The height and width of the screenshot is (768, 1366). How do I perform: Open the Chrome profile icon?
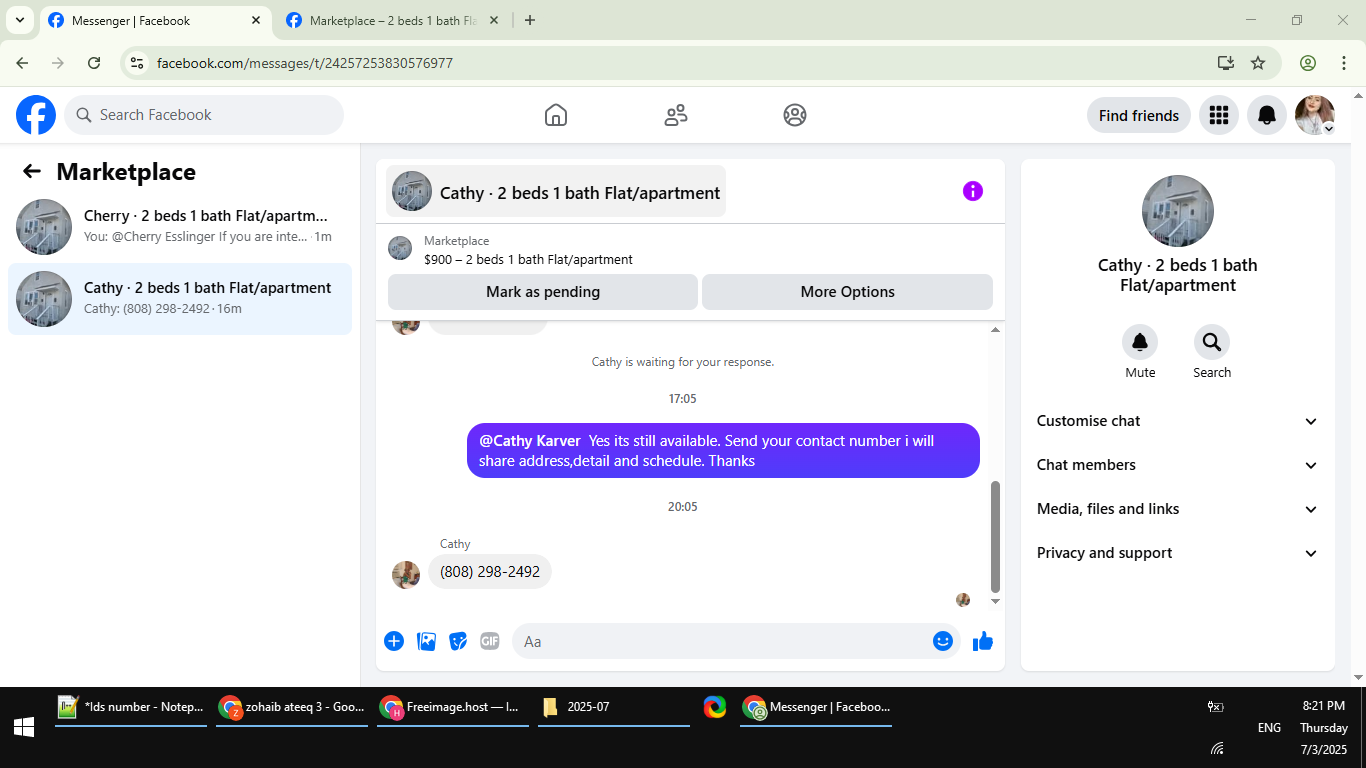(x=1308, y=63)
